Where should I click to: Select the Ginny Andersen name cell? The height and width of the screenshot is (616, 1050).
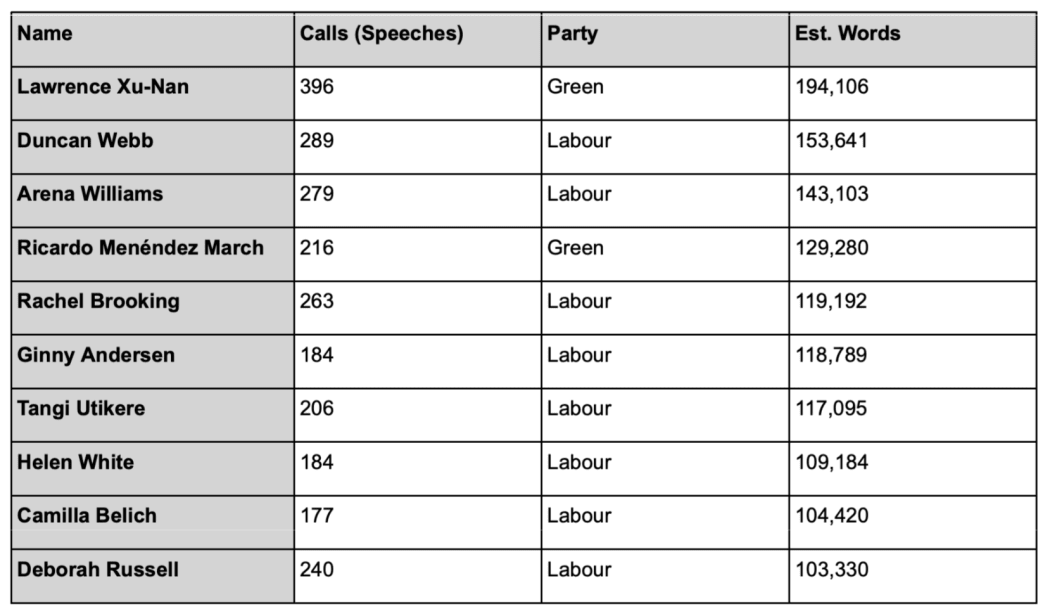(96, 355)
